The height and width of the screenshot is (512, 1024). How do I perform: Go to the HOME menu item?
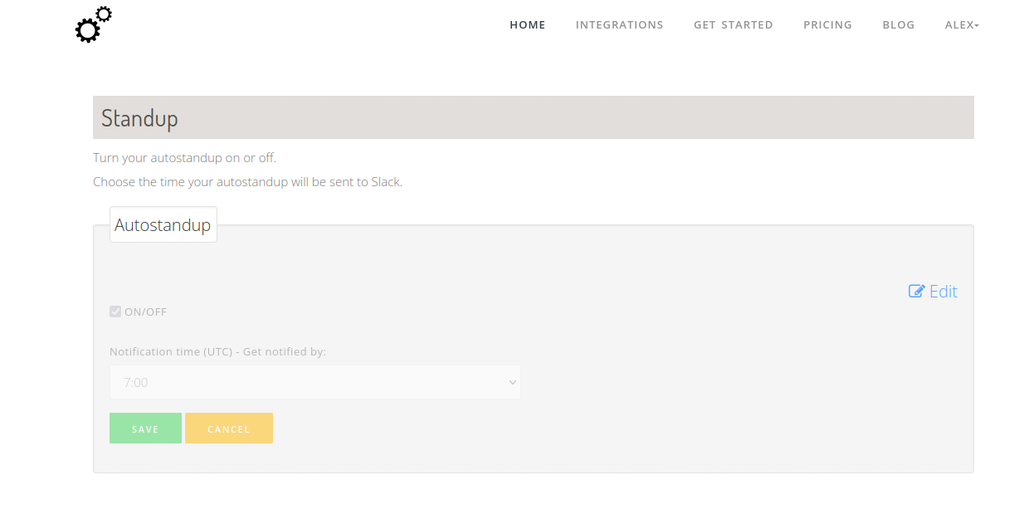pos(527,25)
